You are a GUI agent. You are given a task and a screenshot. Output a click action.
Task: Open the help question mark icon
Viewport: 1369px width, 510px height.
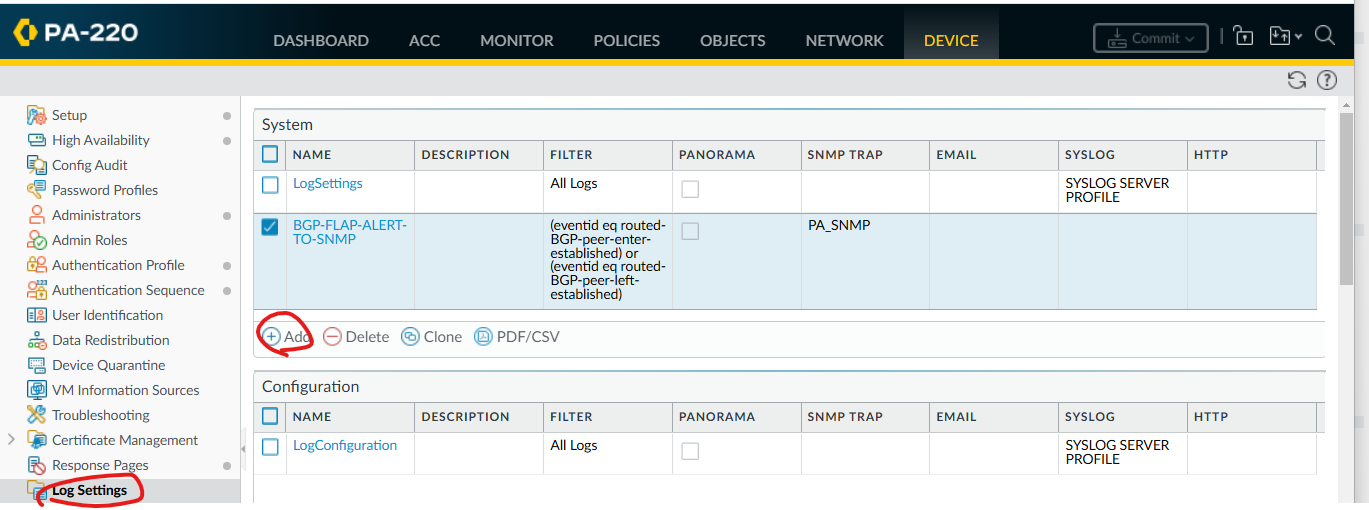click(1327, 81)
